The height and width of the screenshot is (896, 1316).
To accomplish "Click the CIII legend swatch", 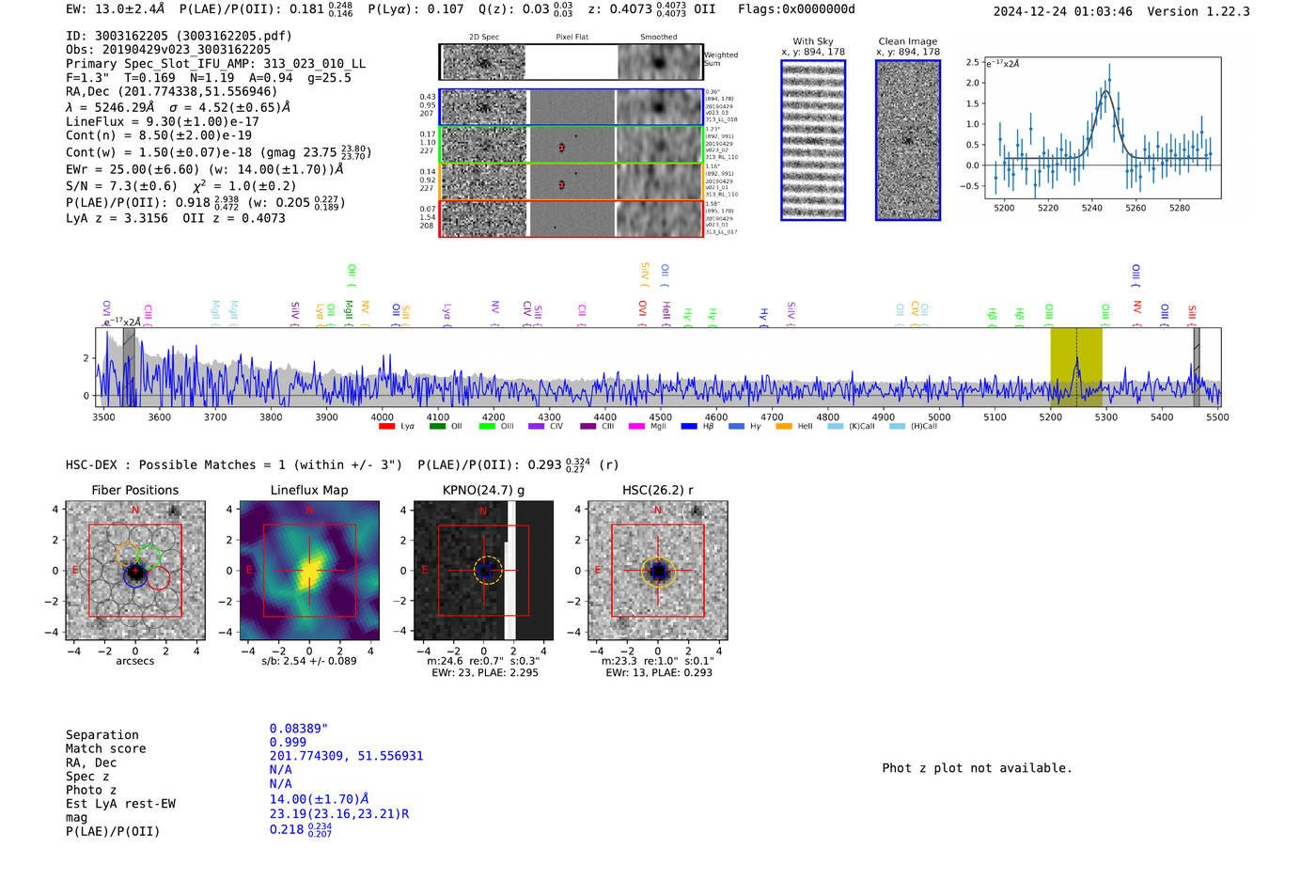I will point(588,427).
